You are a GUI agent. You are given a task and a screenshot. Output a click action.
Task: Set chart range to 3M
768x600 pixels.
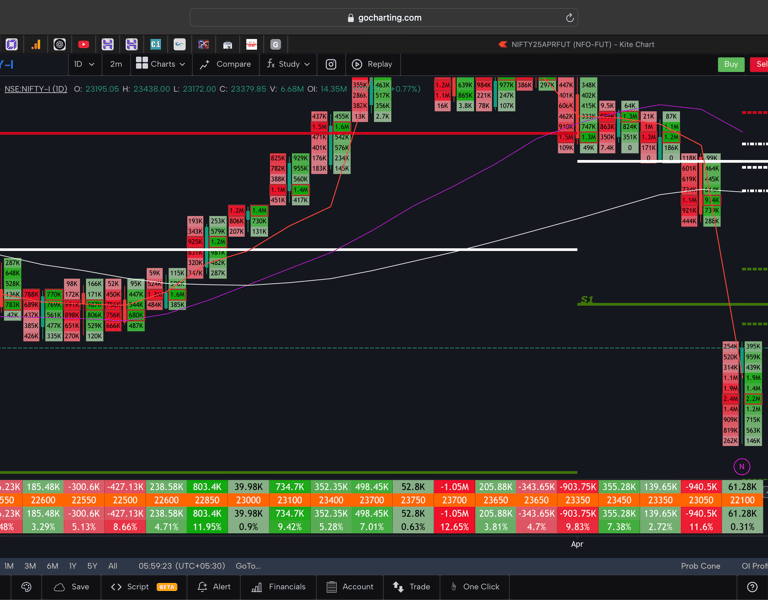tap(30, 566)
